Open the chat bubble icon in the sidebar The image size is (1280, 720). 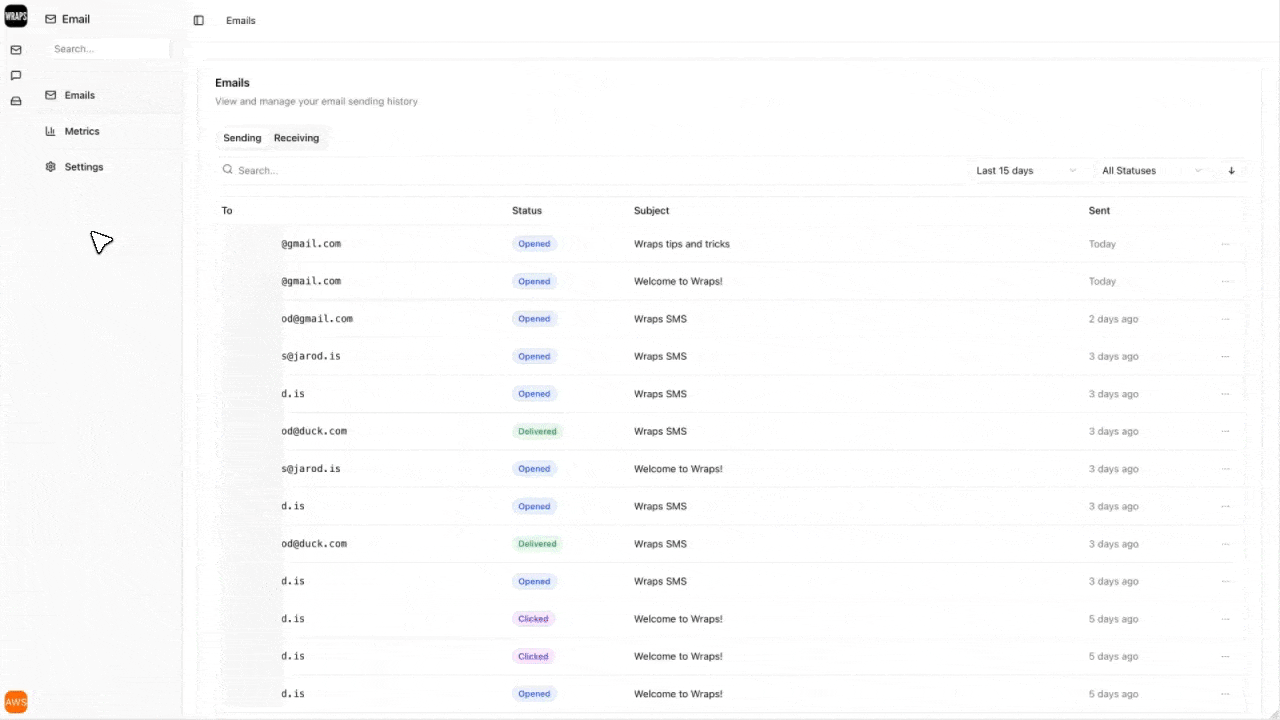click(15, 75)
